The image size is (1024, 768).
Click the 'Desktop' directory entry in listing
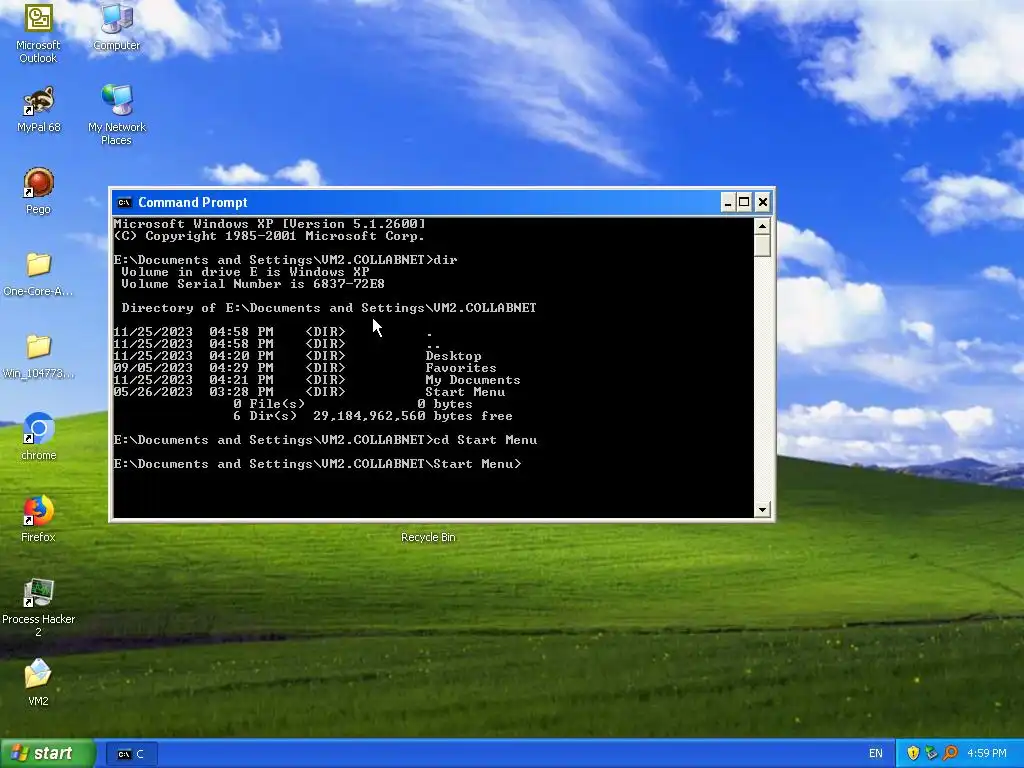click(453, 356)
